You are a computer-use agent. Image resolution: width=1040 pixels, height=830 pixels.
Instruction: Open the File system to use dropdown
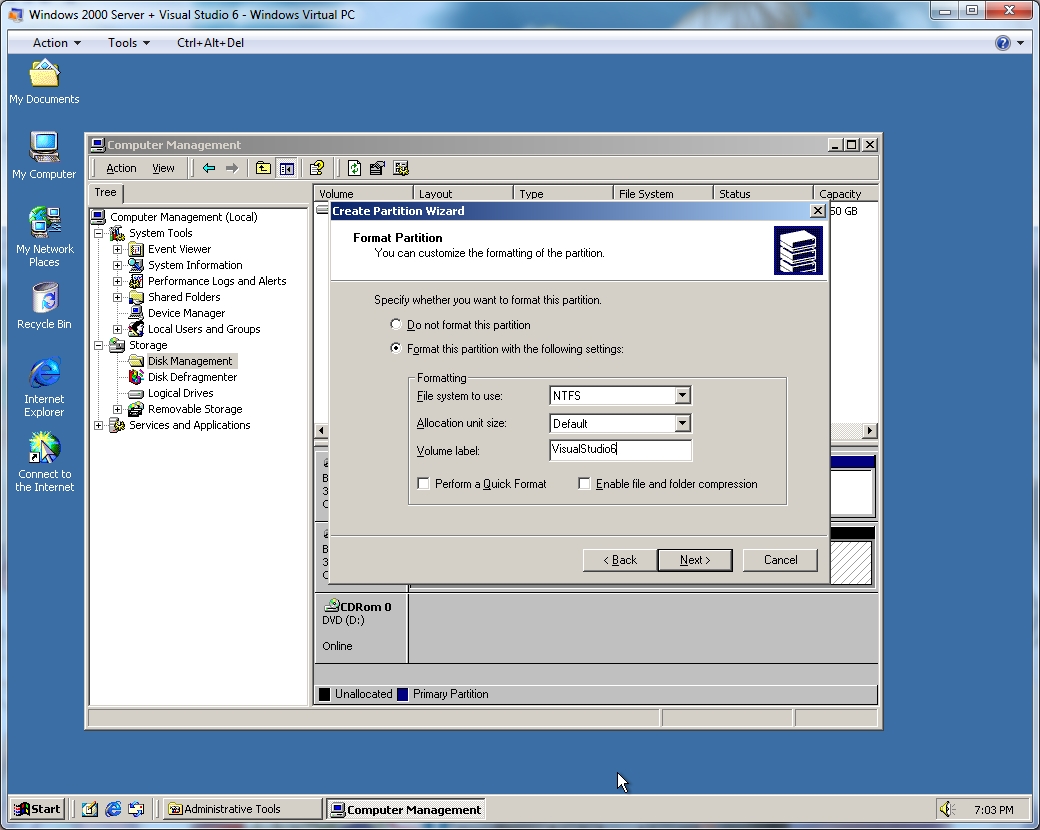pyautogui.click(x=682, y=396)
